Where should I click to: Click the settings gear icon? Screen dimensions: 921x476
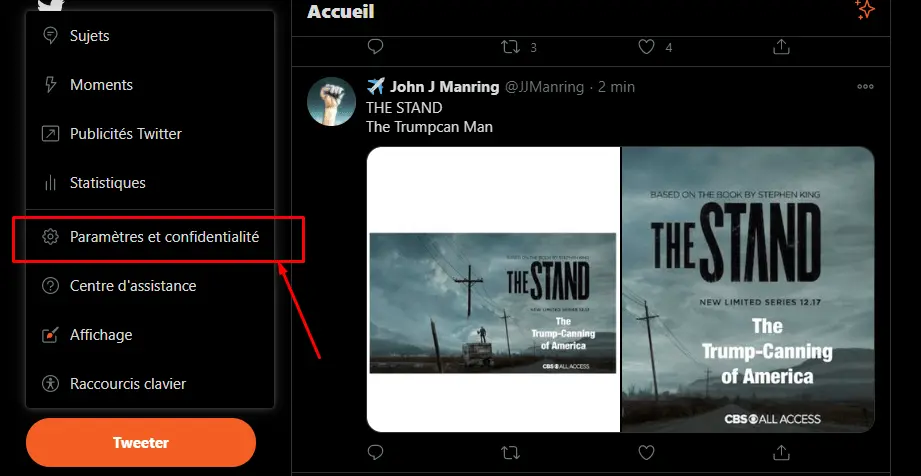point(51,237)
